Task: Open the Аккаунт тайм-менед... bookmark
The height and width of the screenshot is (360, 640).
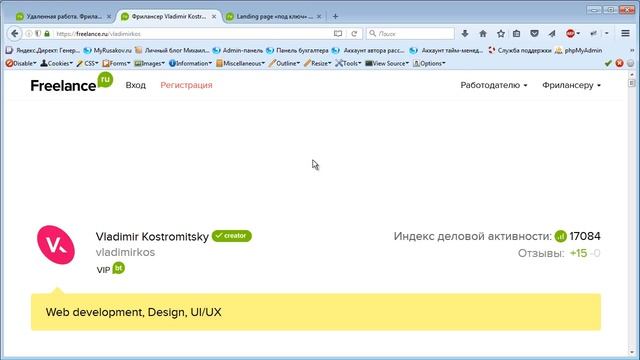Action: point(446,50)
